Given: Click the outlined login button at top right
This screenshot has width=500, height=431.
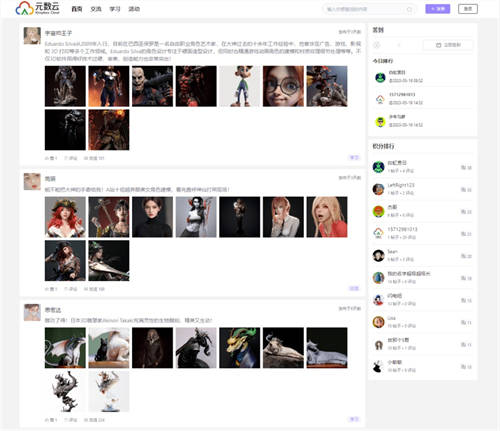Looking at the screenshot, I should (468, 9).
